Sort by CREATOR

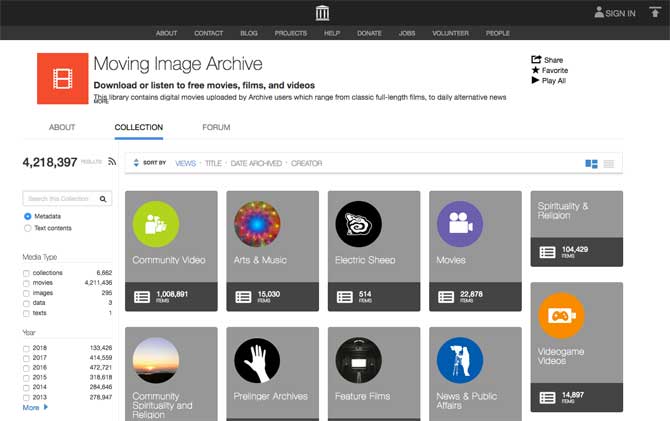click(306, 163)
